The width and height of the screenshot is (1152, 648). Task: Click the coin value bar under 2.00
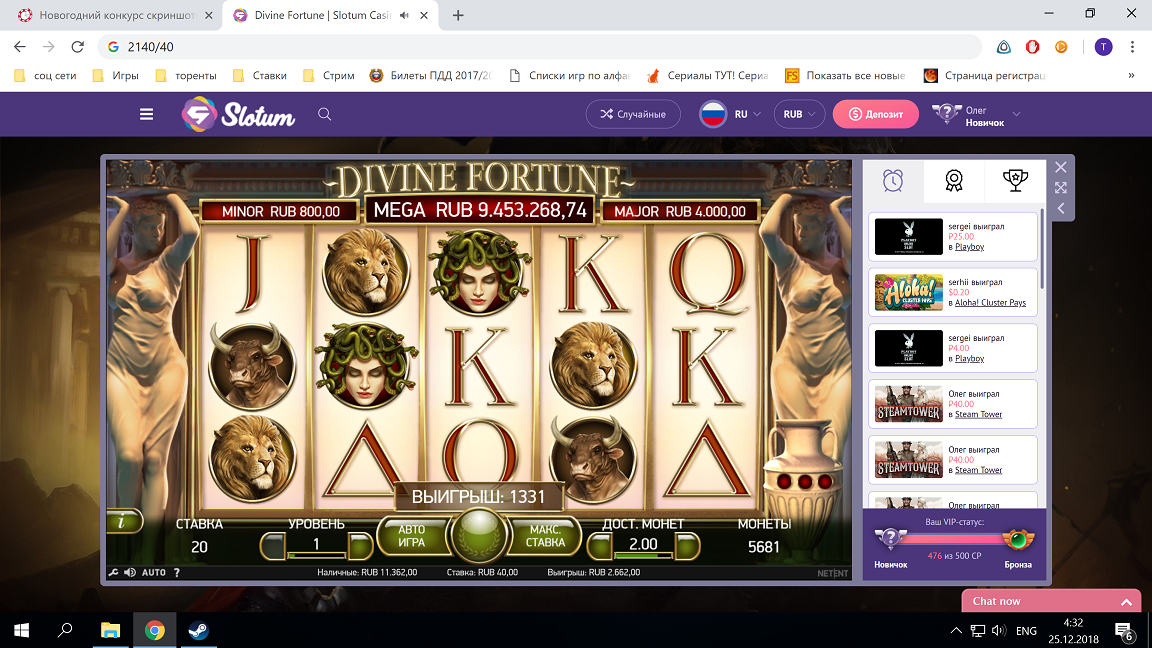click(x=643, y=555)
